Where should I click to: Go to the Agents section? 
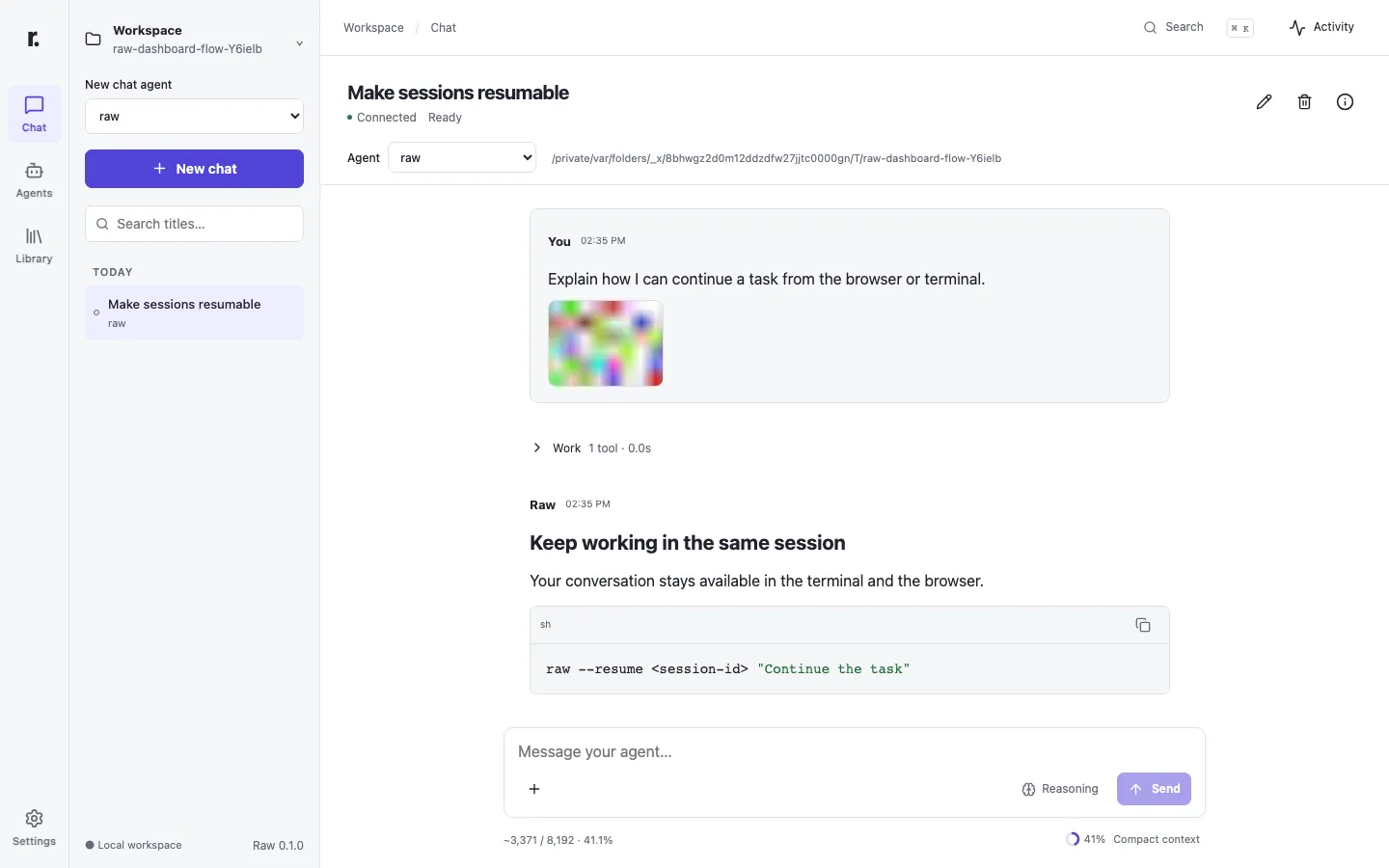coord(34,179)
